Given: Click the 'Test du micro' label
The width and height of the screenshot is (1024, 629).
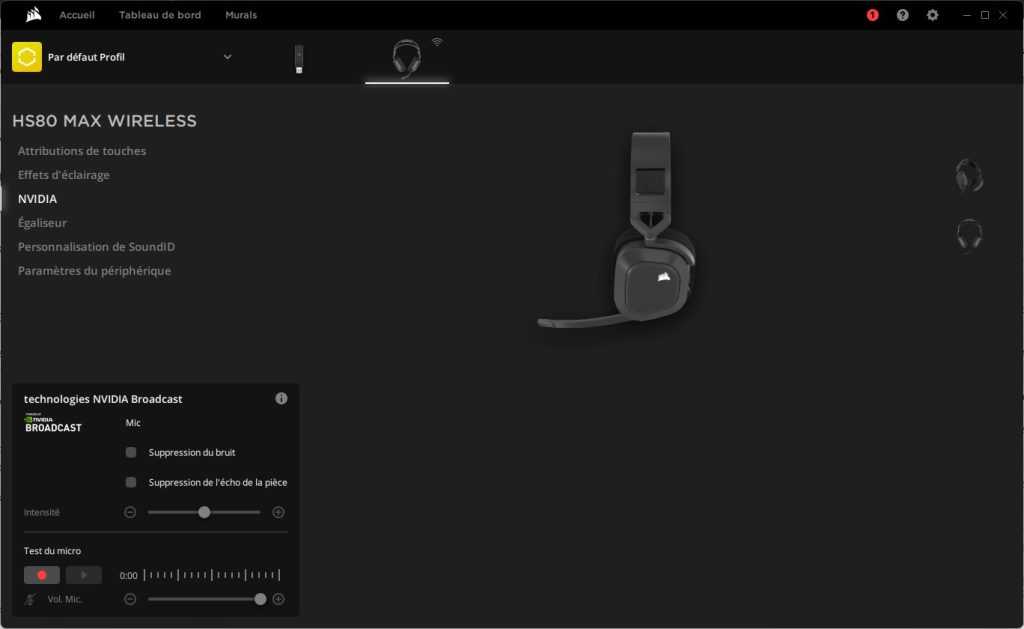Looking at the screenshot, I should point(52,551).
